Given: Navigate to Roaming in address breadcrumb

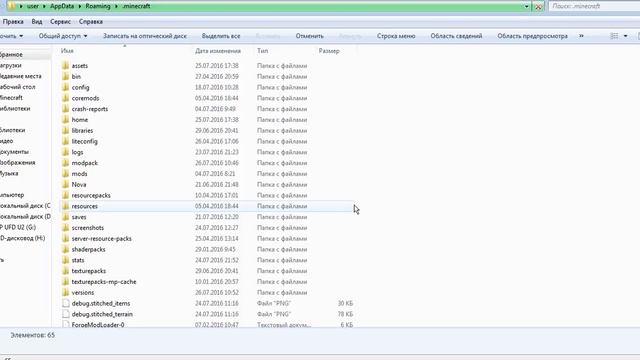Looking at the screenshot, I should 98,7.
